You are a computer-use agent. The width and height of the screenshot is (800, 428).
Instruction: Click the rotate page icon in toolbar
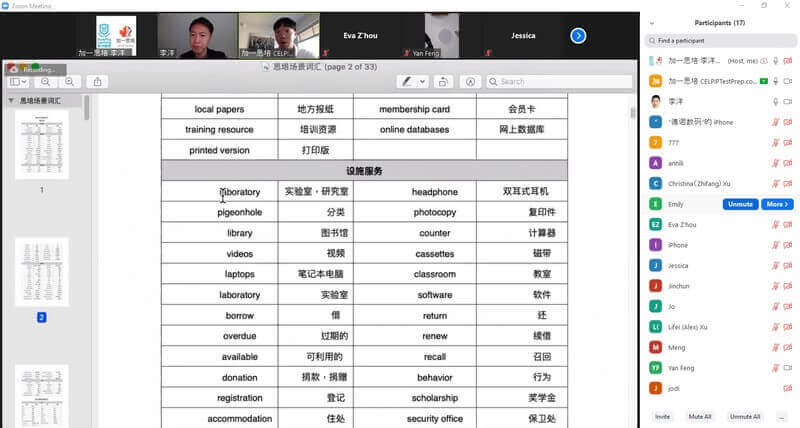[x=443, y=82]
